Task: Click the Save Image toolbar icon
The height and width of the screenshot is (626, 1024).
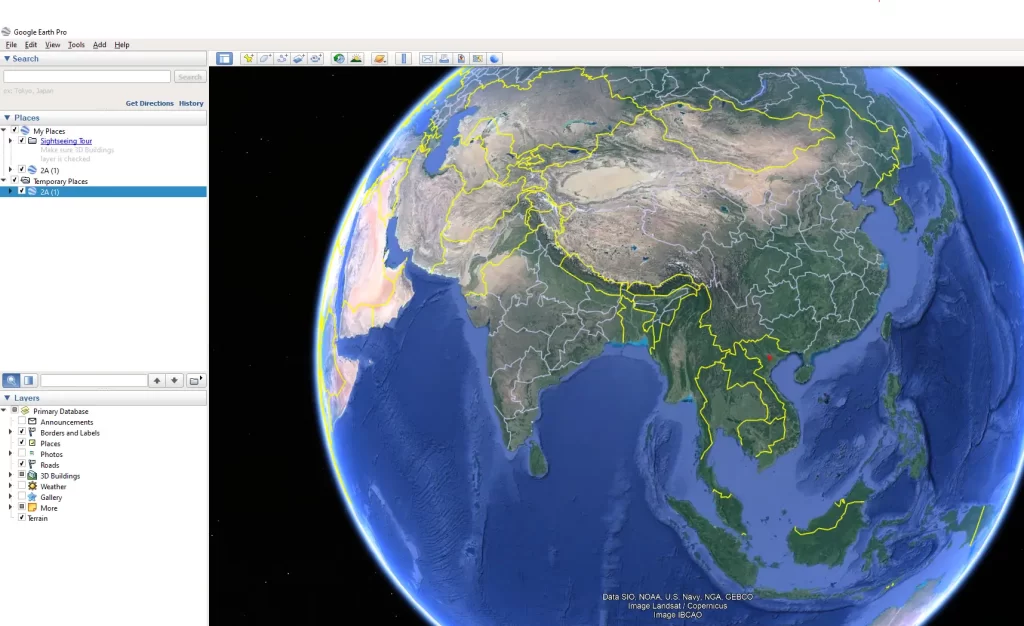Action: pyautogui.click(x=461, y=59)
